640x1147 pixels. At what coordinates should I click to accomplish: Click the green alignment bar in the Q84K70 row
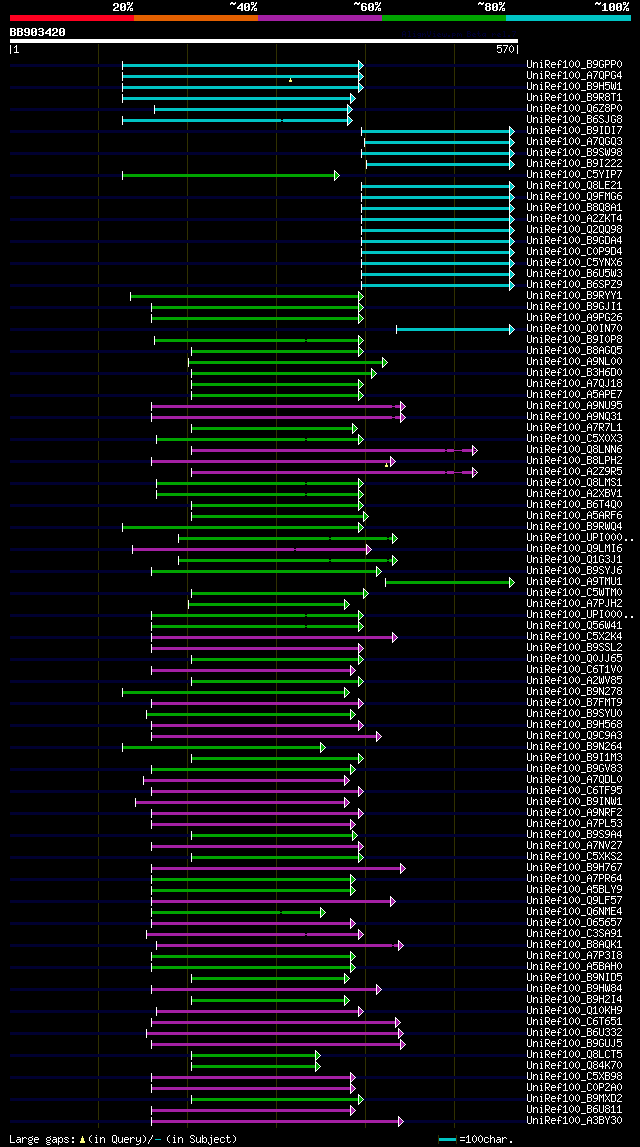tap(256, 1066)
